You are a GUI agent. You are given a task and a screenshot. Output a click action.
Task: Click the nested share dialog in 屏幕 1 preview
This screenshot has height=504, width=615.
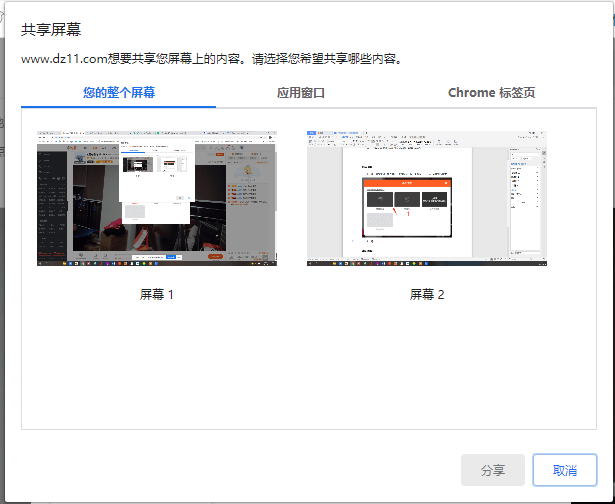pos(155,180)
